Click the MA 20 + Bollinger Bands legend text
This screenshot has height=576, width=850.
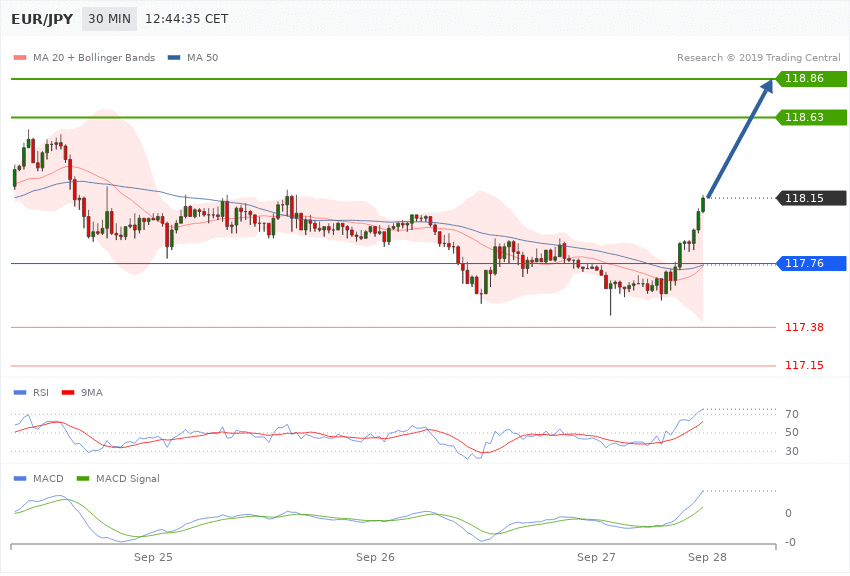click(x=94, y=58)
